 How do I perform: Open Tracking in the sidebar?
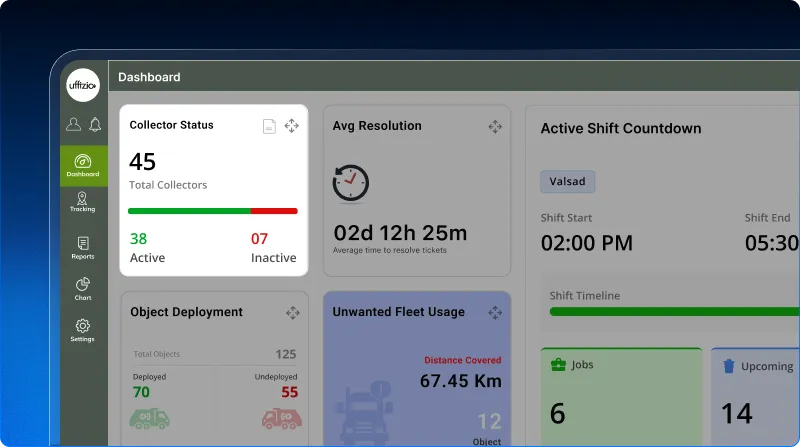click(82, 202)
